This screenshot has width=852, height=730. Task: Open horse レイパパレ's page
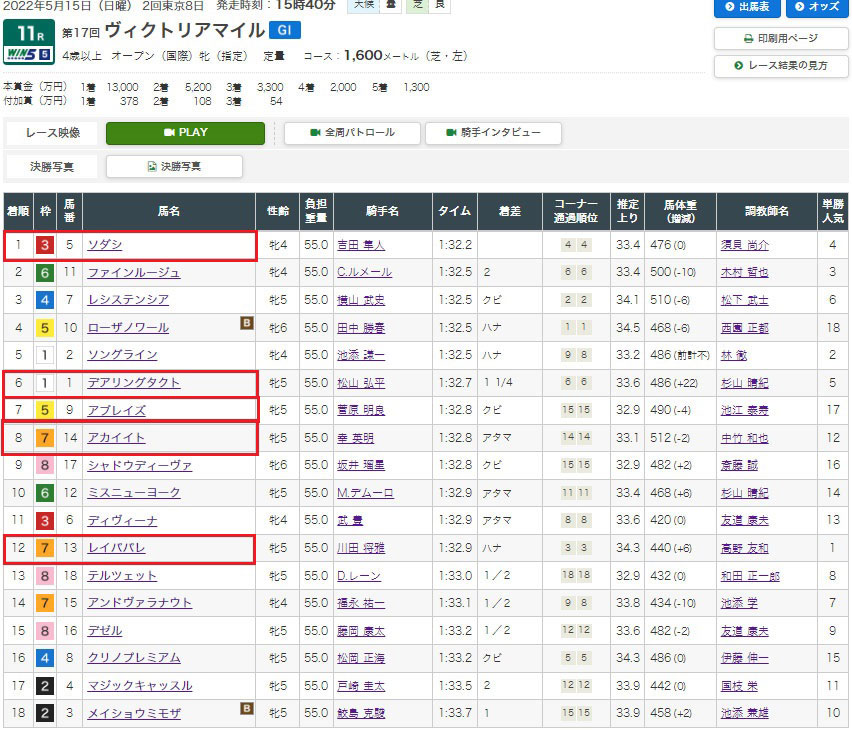pyautogui.click(x=116, y=548)
